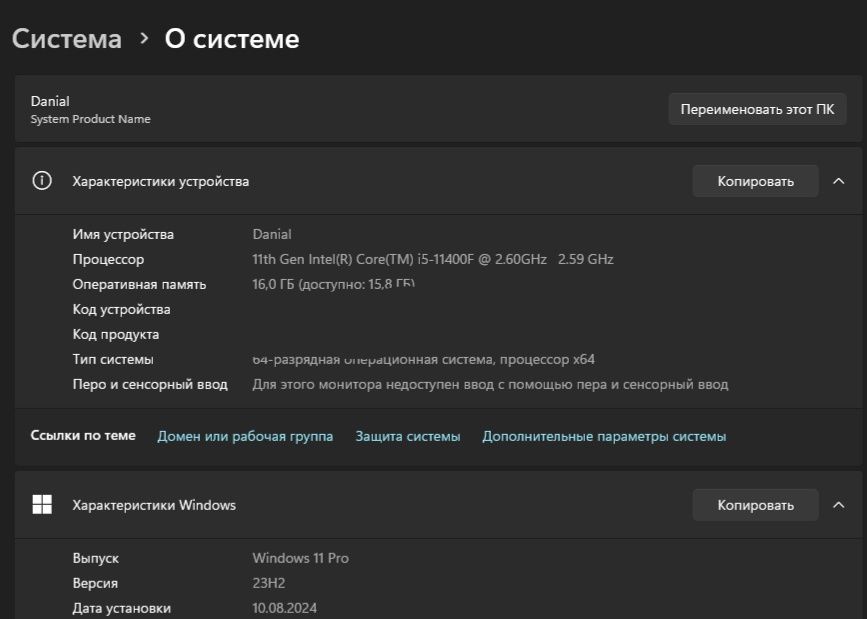This screenshot has height=619, width=867.
Task: Click System Product Name text
Action: click(x=90, y=119)
